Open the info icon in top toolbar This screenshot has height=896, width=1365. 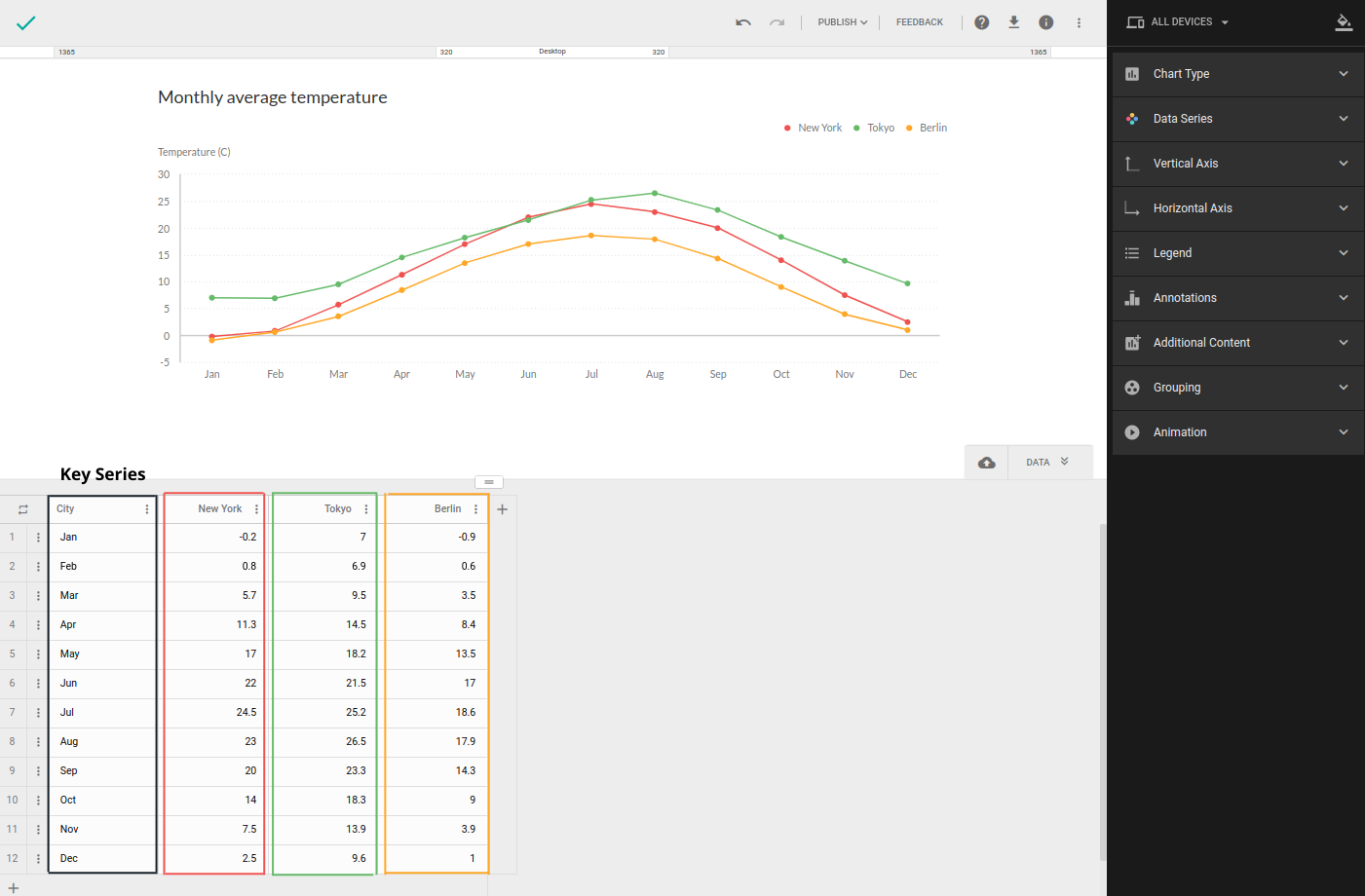pos(1045,22)
